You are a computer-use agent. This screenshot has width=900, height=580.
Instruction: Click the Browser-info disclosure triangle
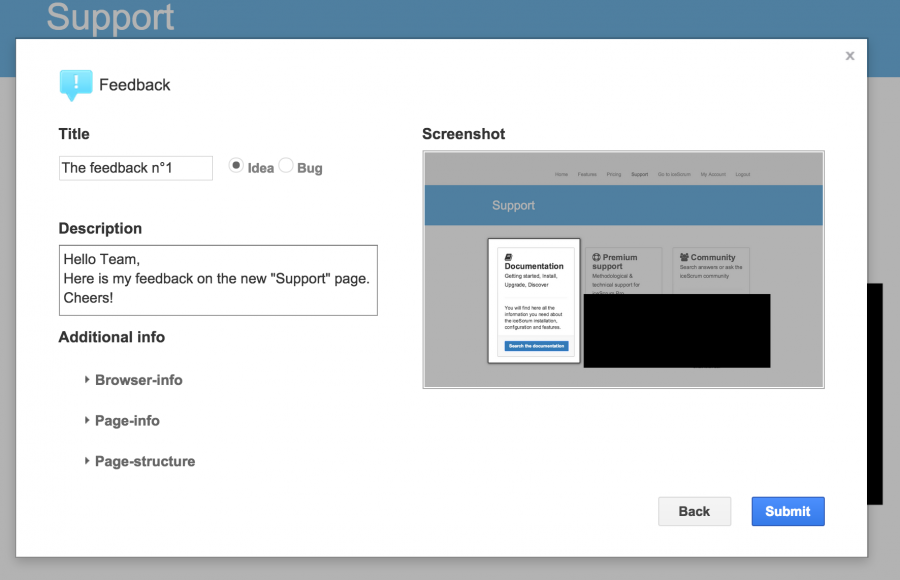(x=87, y=380)
